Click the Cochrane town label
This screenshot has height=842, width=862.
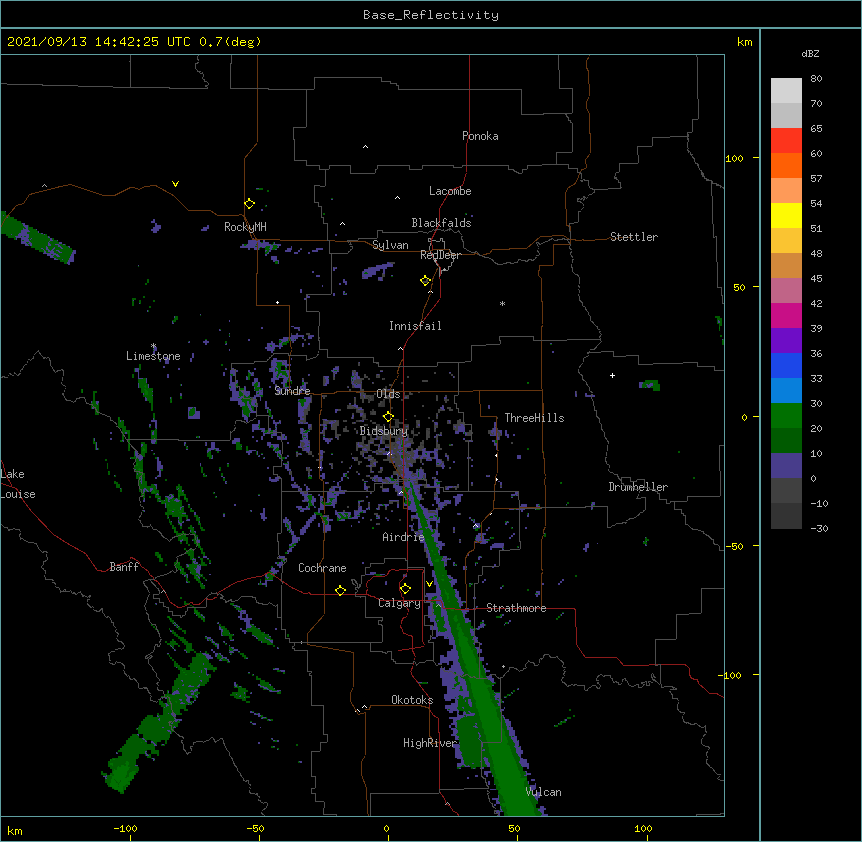tap(322, 568)
